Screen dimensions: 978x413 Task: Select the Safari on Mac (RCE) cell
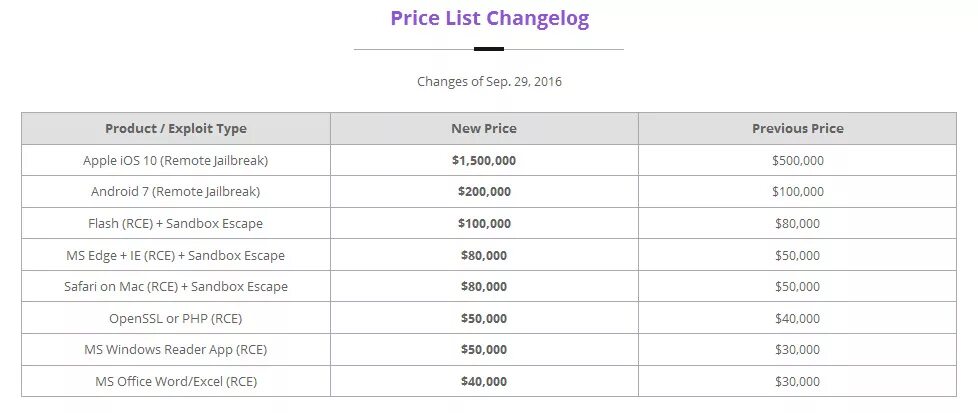[x=176, y=286]
